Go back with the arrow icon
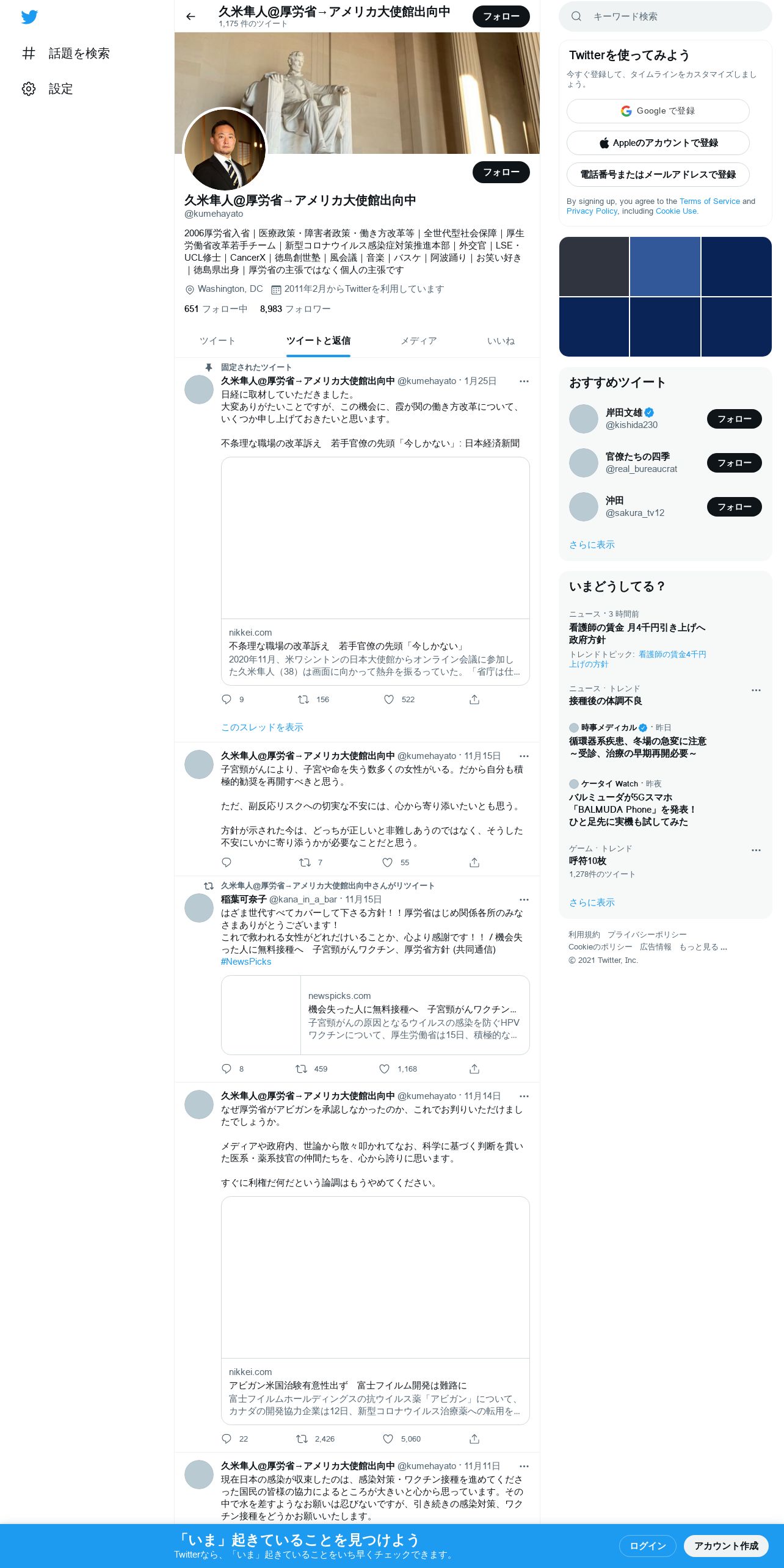This screenshot has width=784, height=1568. 191,16
